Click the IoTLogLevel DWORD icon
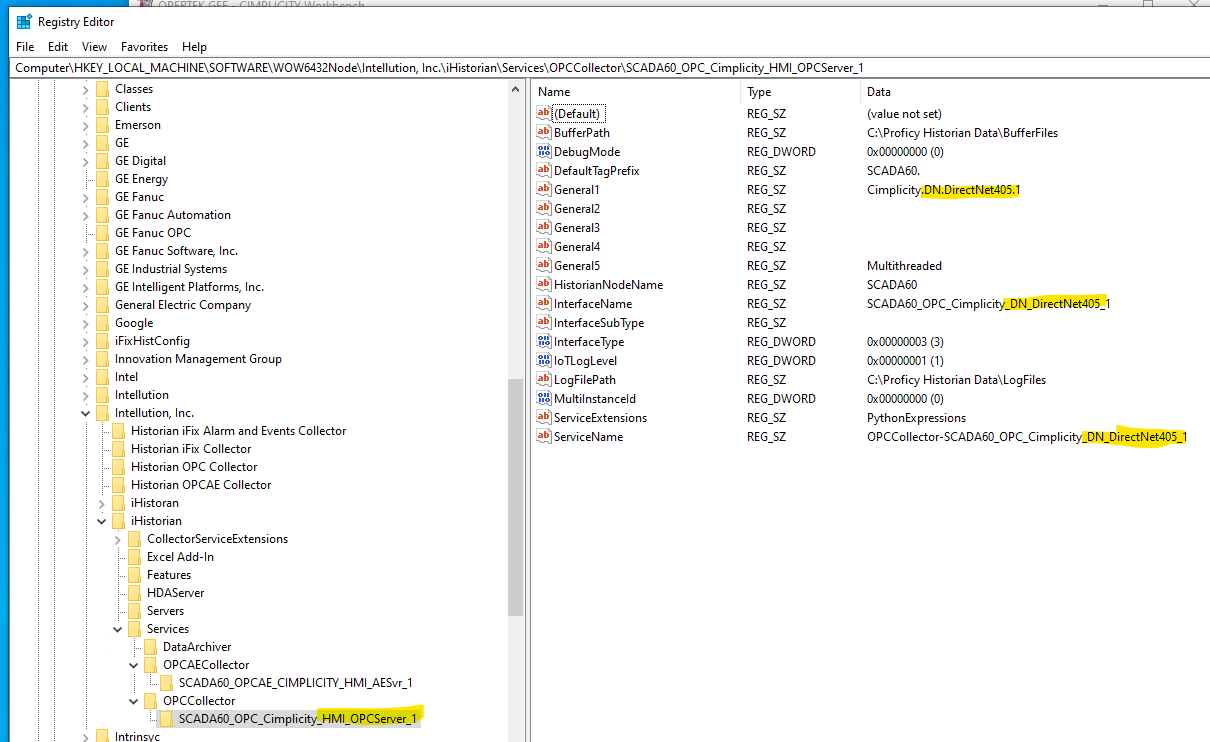Screen dimensions: 1210x742 tap(544, 360)
